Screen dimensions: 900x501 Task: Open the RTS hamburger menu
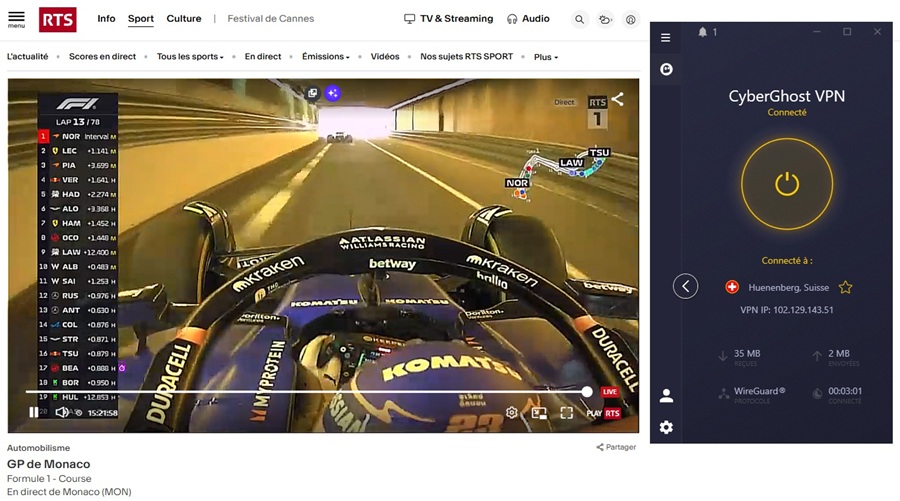click(x=16, y=18)
